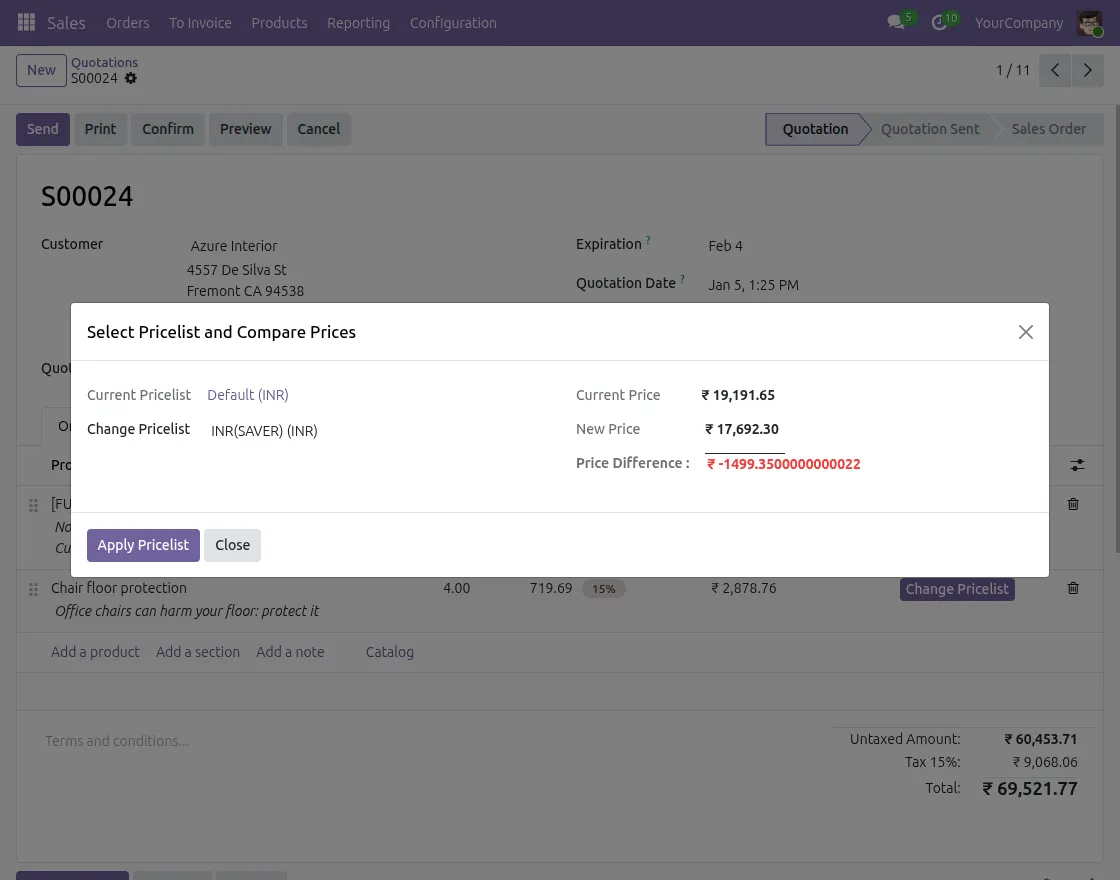Open the Change Pricelist INR(SAVER) dropdown
1120x880 pixels.
(x=264, y=430)
